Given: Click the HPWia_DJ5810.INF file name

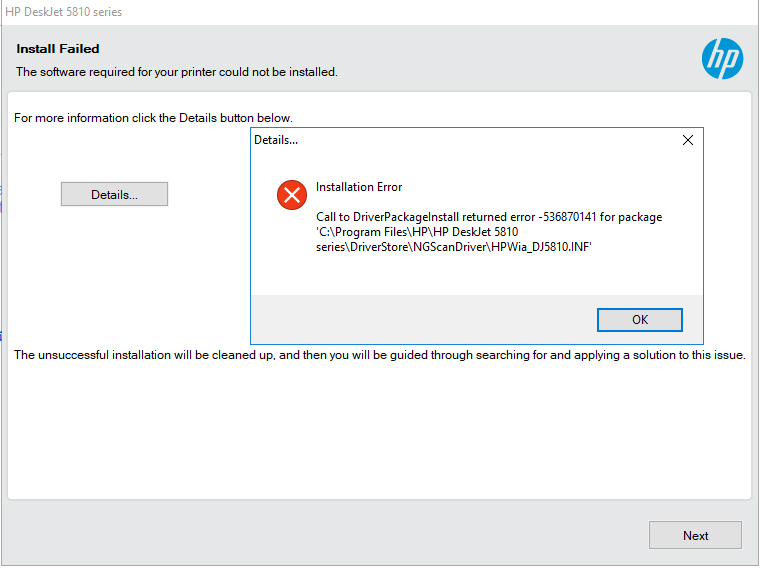Looking at the screenshot, I should [x=541, y=247].
